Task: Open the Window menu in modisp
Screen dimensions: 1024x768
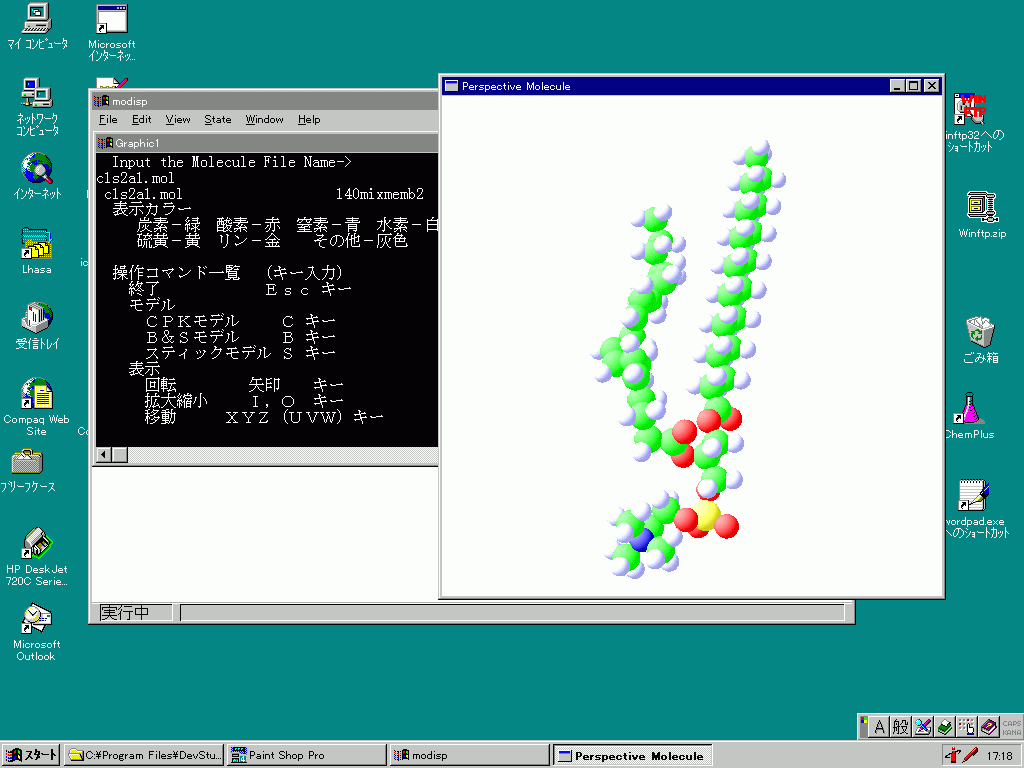Action: [264, 120]
